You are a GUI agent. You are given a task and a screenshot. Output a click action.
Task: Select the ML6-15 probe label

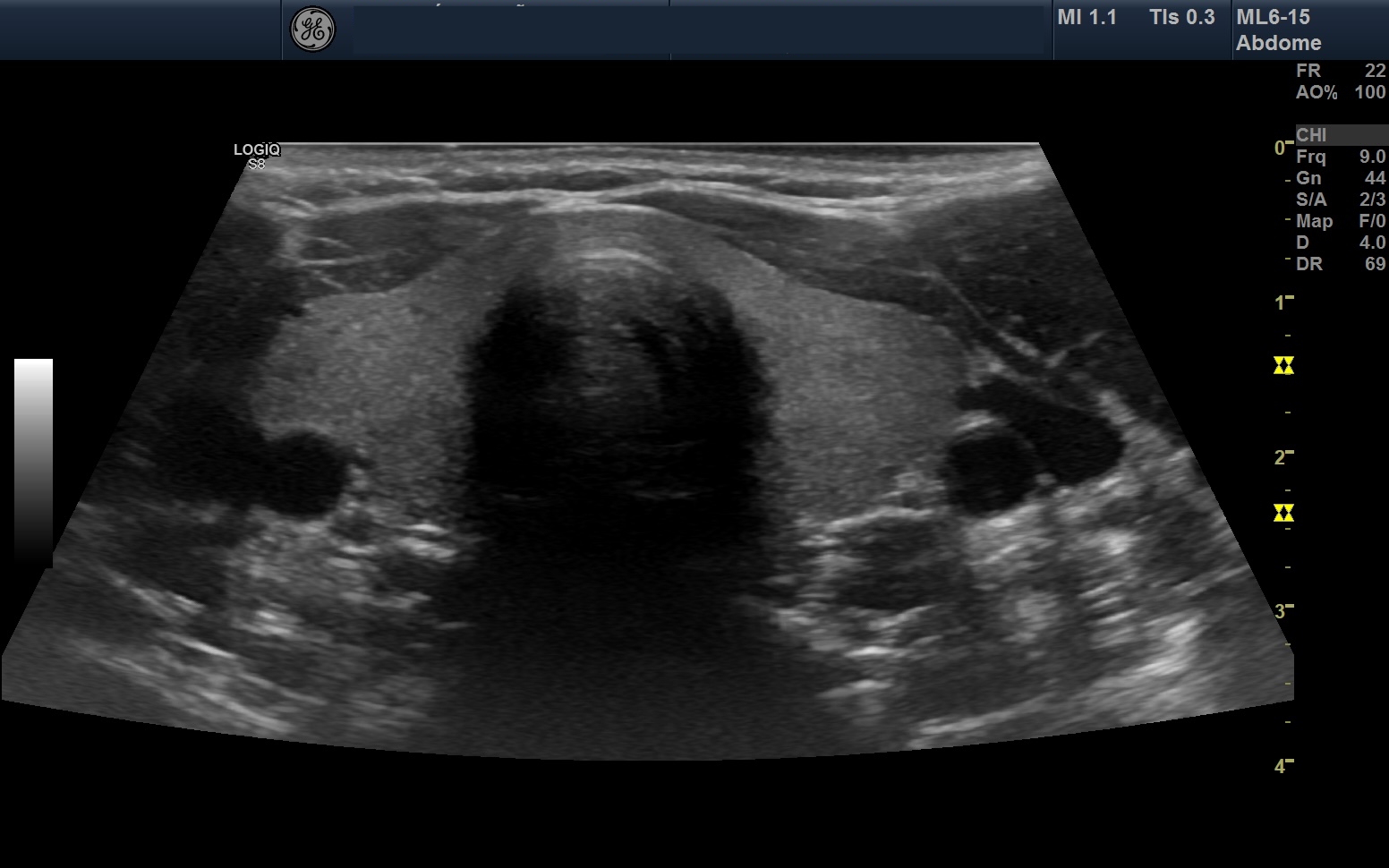1273,17
